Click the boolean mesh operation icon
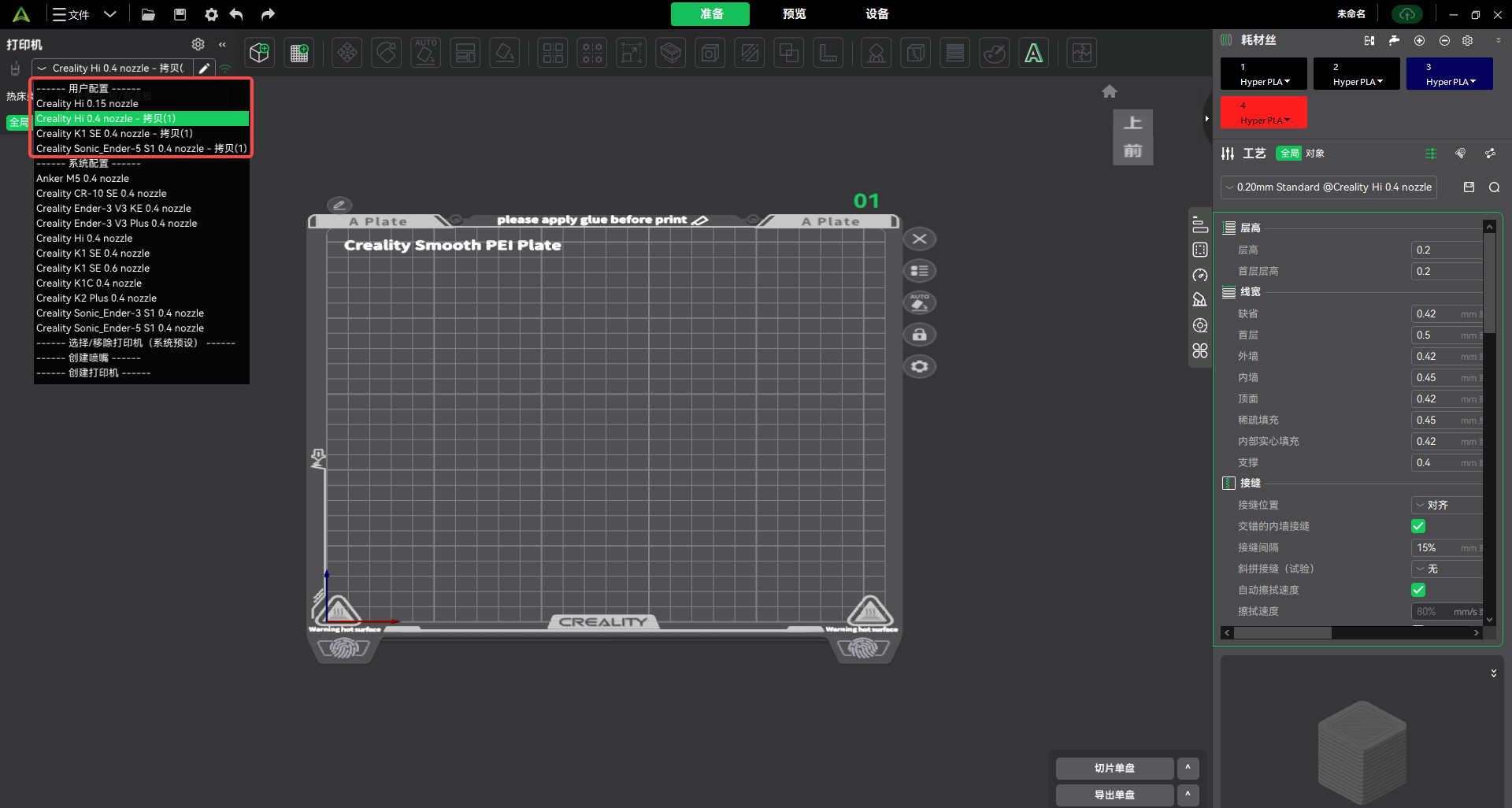Viewport: 1512px width, 808px height. 788,53
